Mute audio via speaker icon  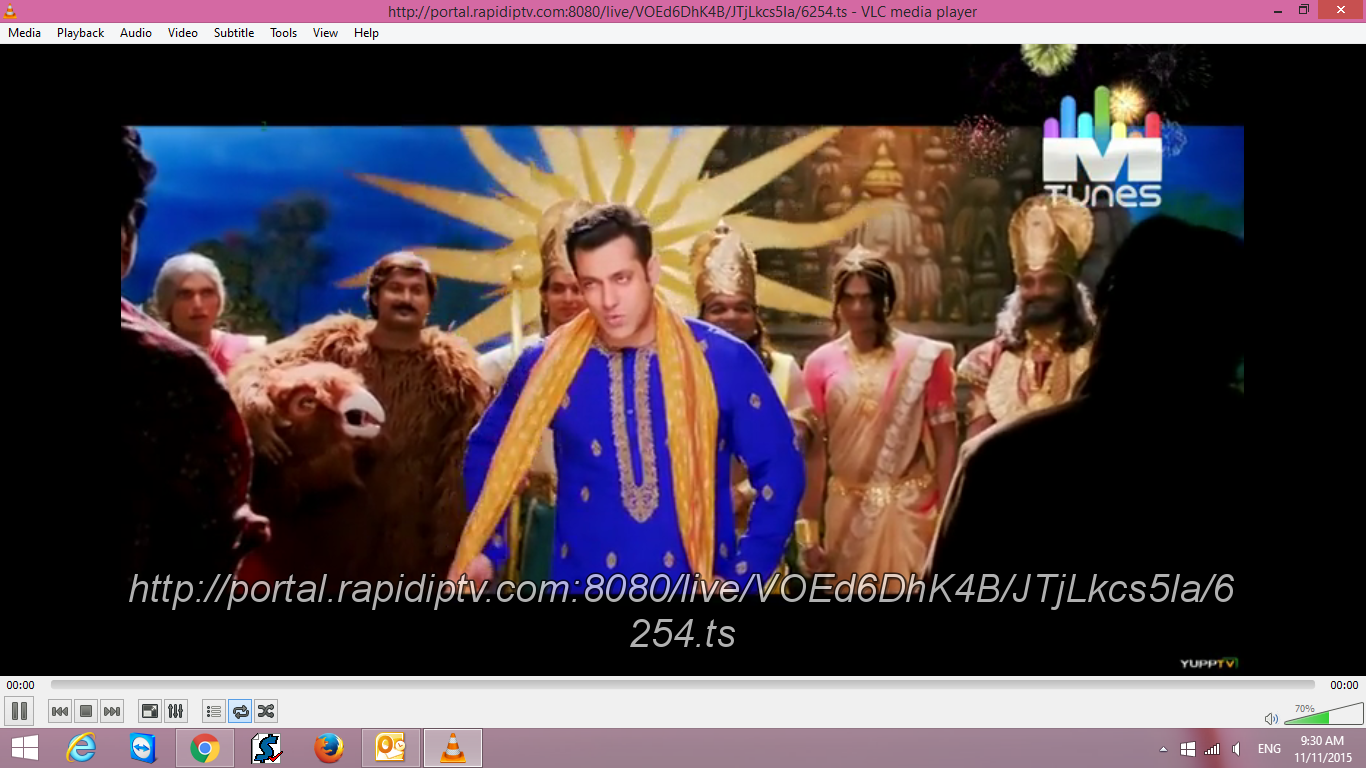(x=1271, y=718)
